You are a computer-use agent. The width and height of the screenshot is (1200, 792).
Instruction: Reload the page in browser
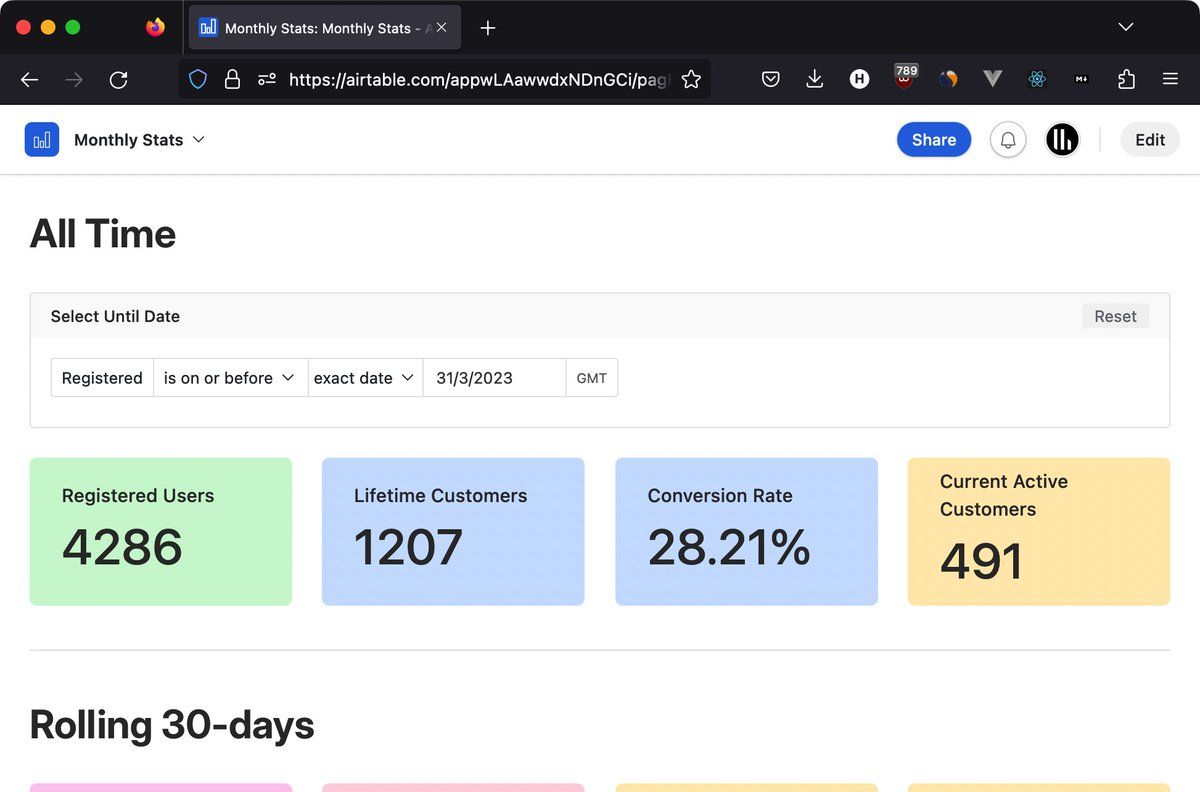(x=118, y=80)
